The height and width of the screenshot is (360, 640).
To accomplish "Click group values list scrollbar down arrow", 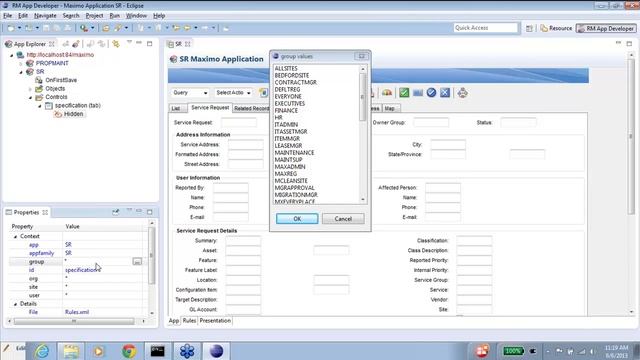I will [x=363, y=200].
